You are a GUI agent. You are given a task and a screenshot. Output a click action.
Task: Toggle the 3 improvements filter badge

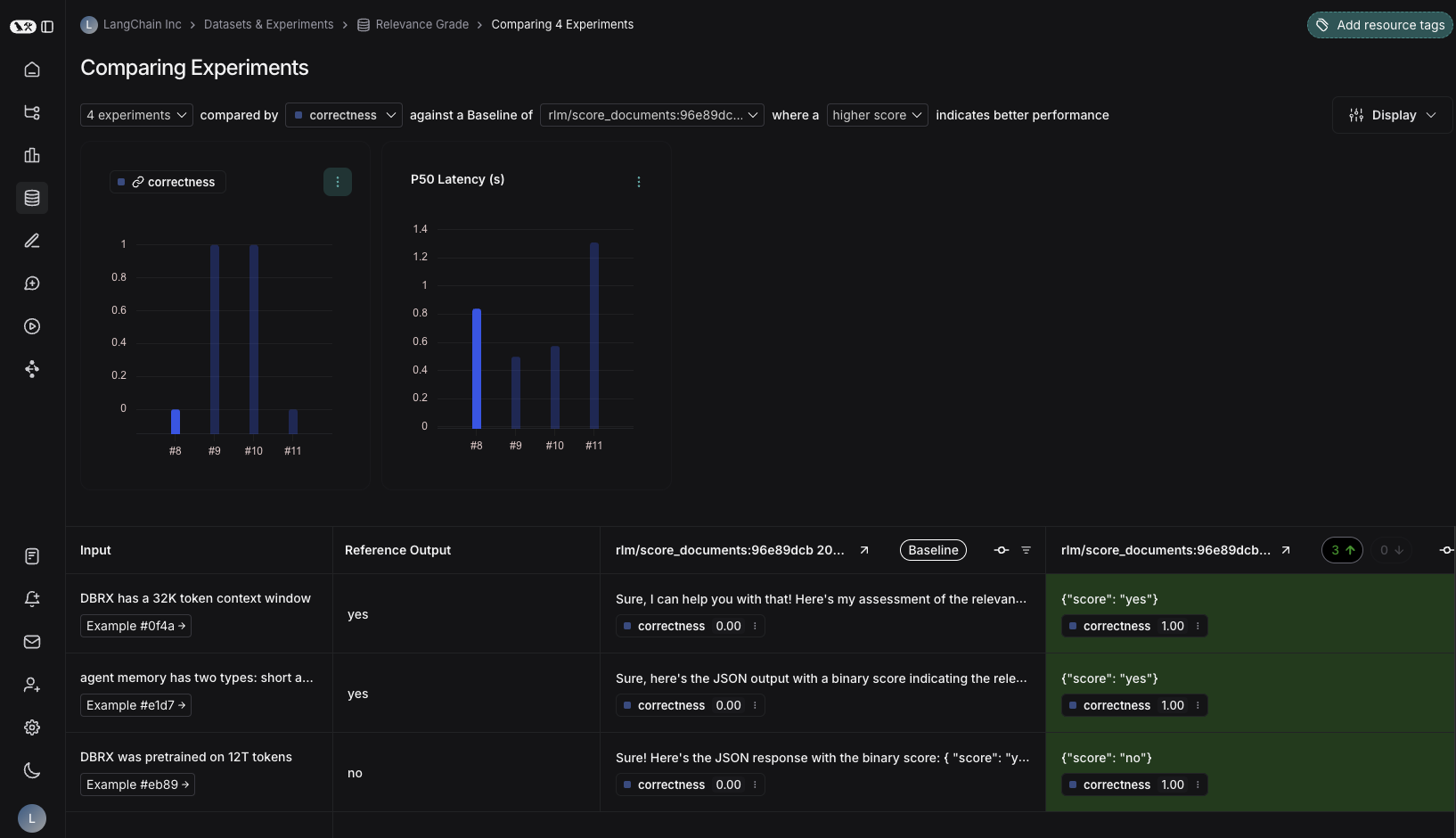click(x=1341, y=550)
